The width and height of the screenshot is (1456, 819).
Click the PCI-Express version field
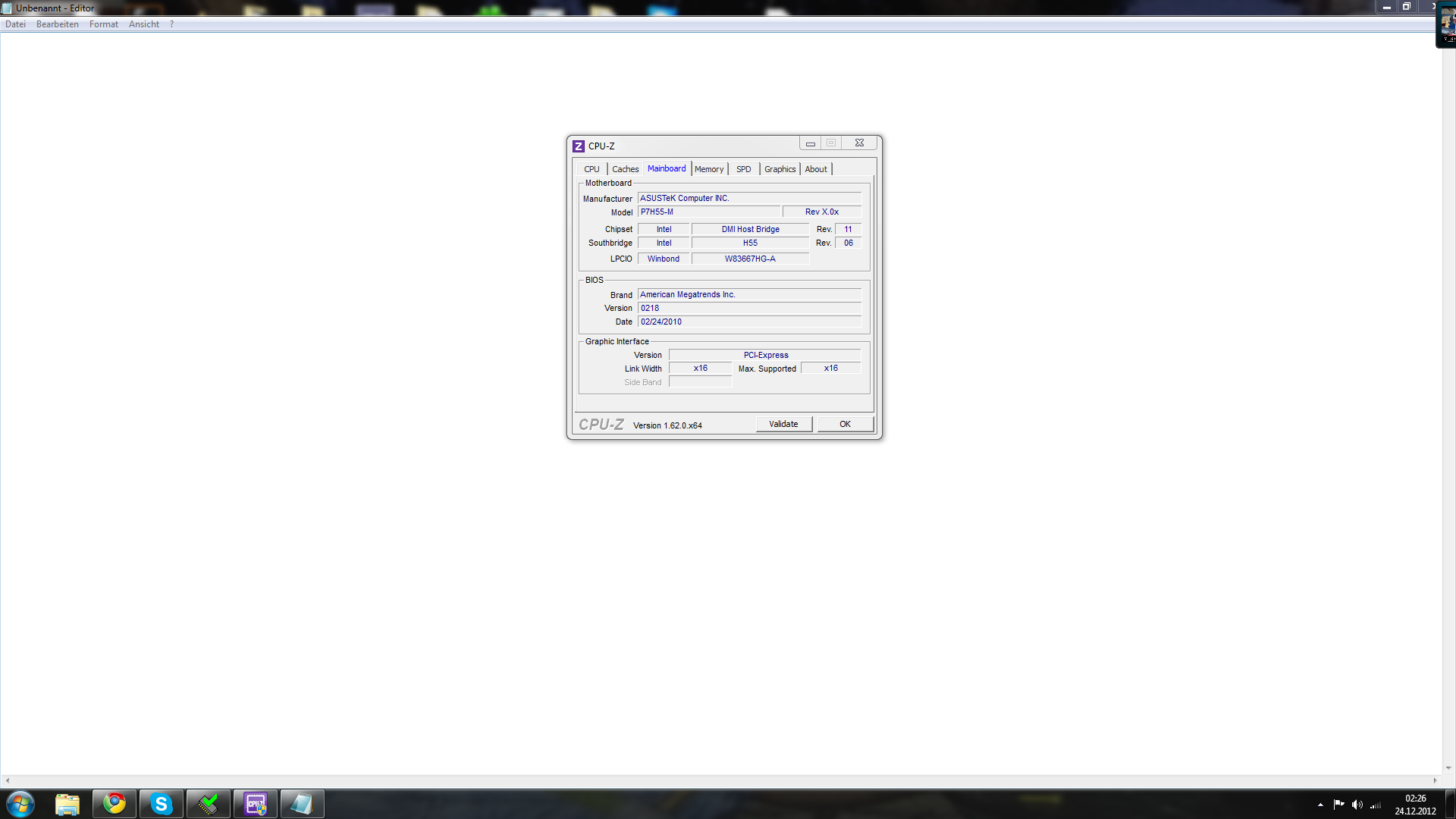[x=765, y=355]
